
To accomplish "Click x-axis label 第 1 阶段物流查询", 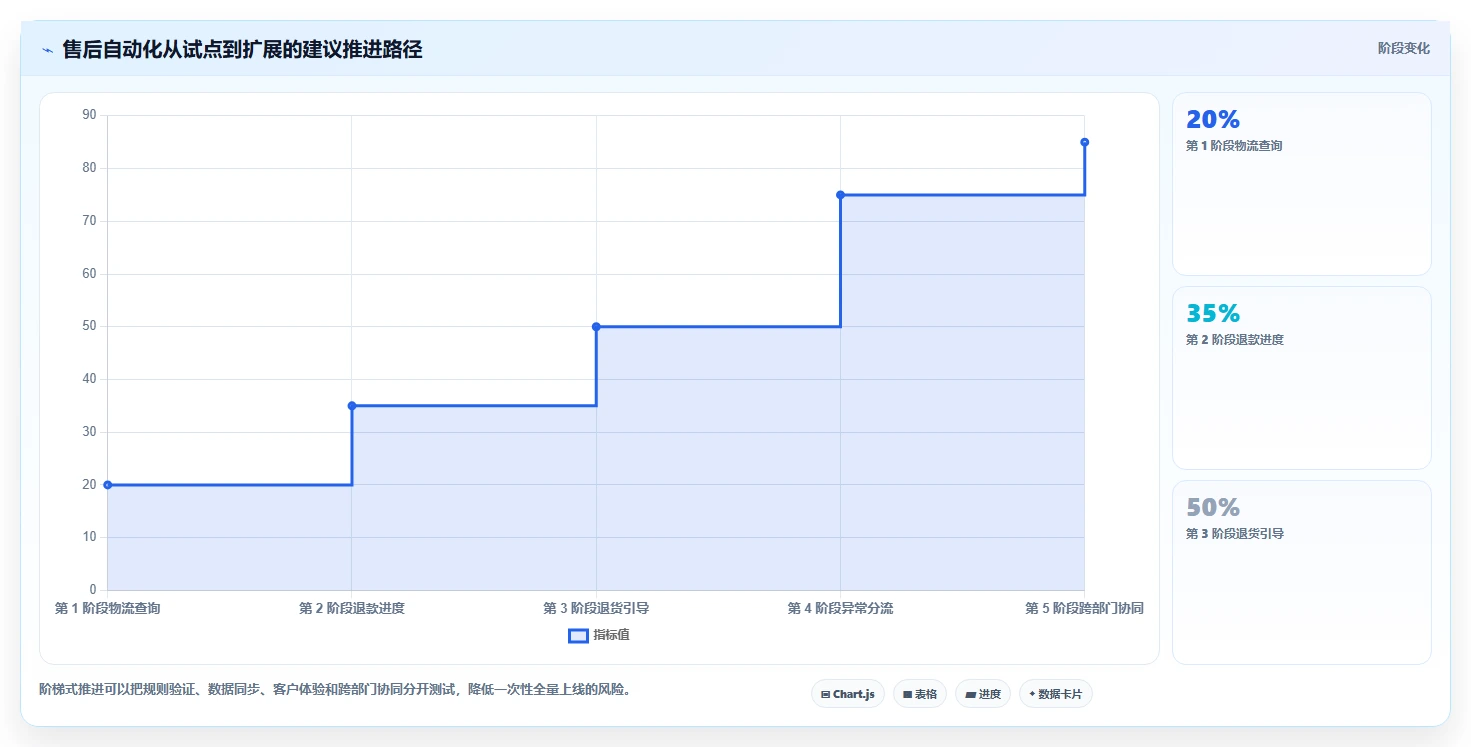I will point(107,608).
